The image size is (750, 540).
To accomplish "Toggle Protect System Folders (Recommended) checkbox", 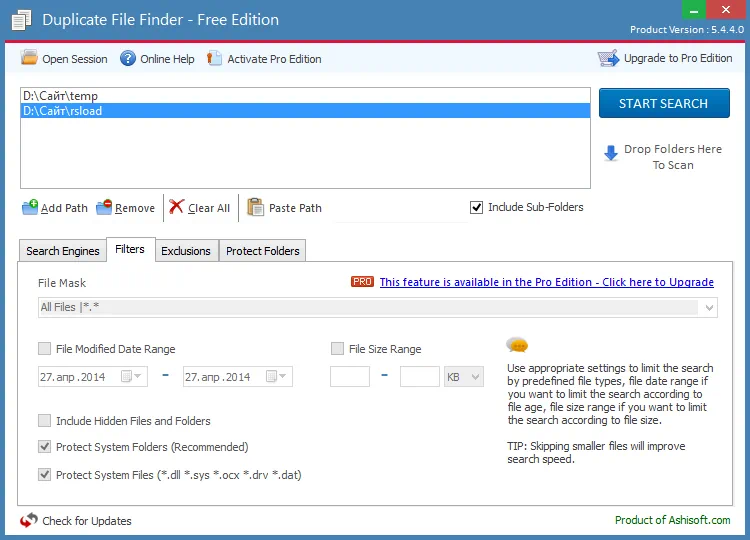I will pyautogui.click(x=44, y=447).
